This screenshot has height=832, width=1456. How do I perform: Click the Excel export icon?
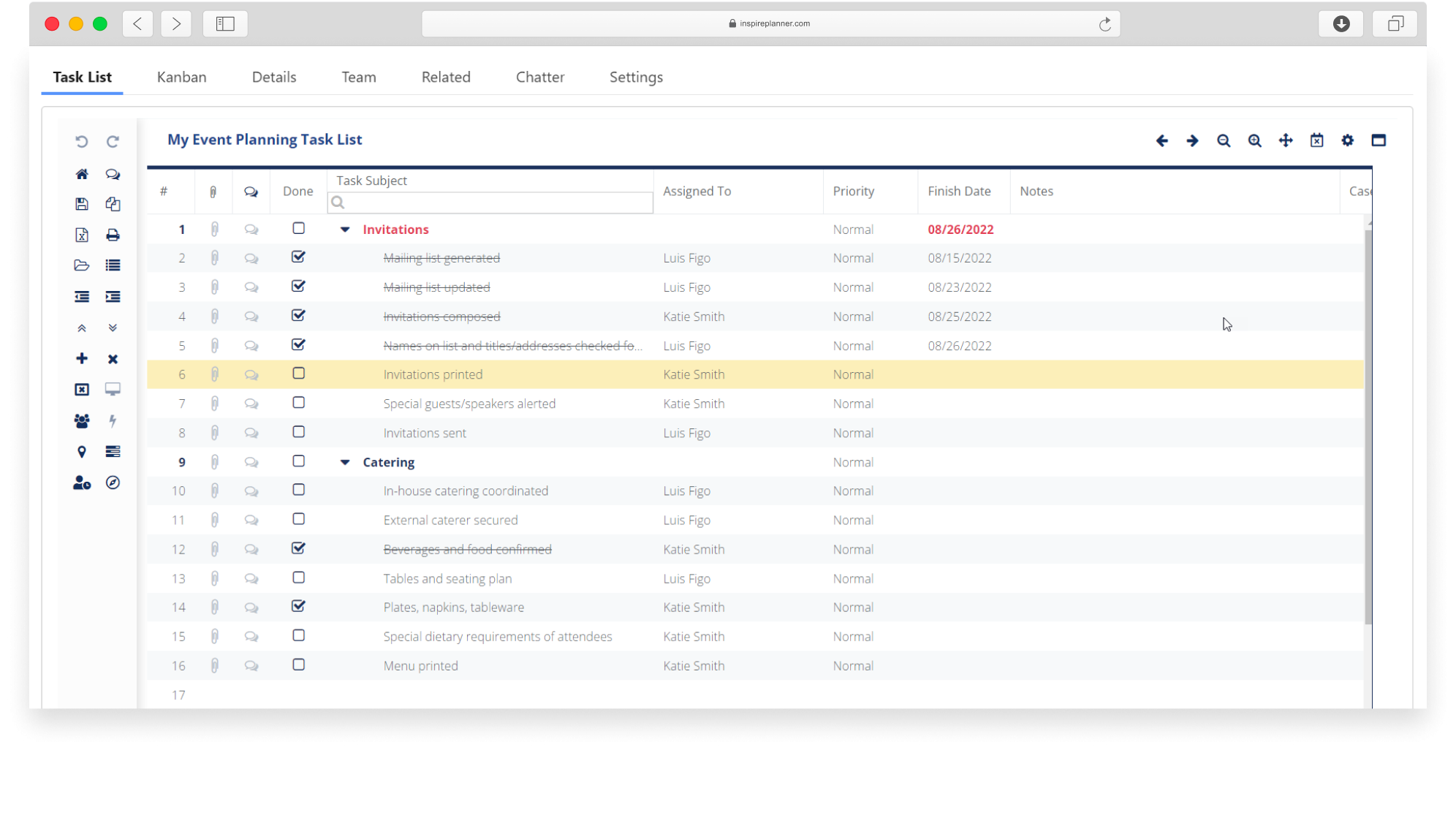click(x=82, y=235)
